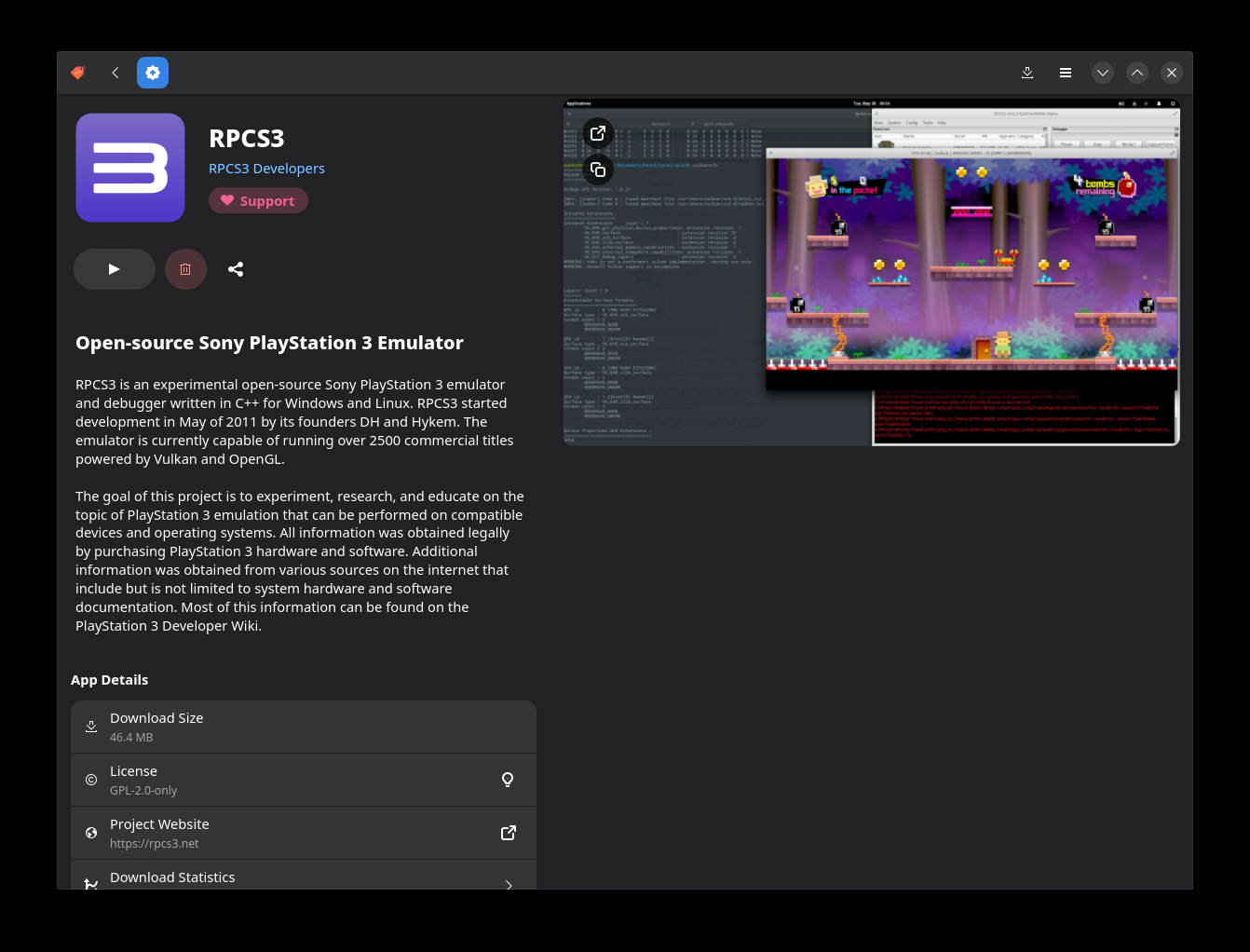The height and width of the screenshot is (952, 1250).
Task: Open downloads and updates icon in header
Action: [x=1027, y=73]
